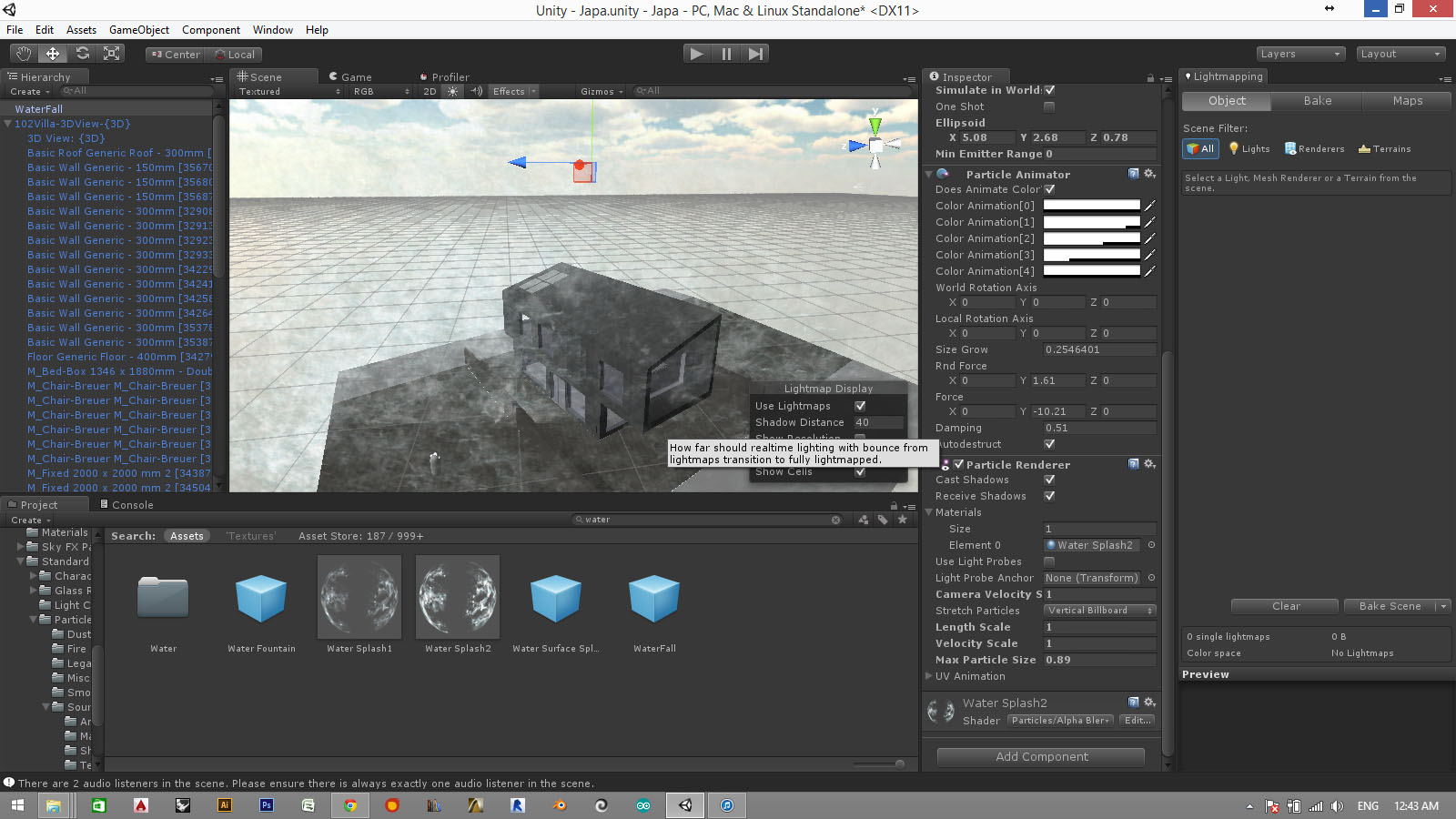Save search star icon in Project
This screenshot has height=819, width=1456.
click(902, 520)
